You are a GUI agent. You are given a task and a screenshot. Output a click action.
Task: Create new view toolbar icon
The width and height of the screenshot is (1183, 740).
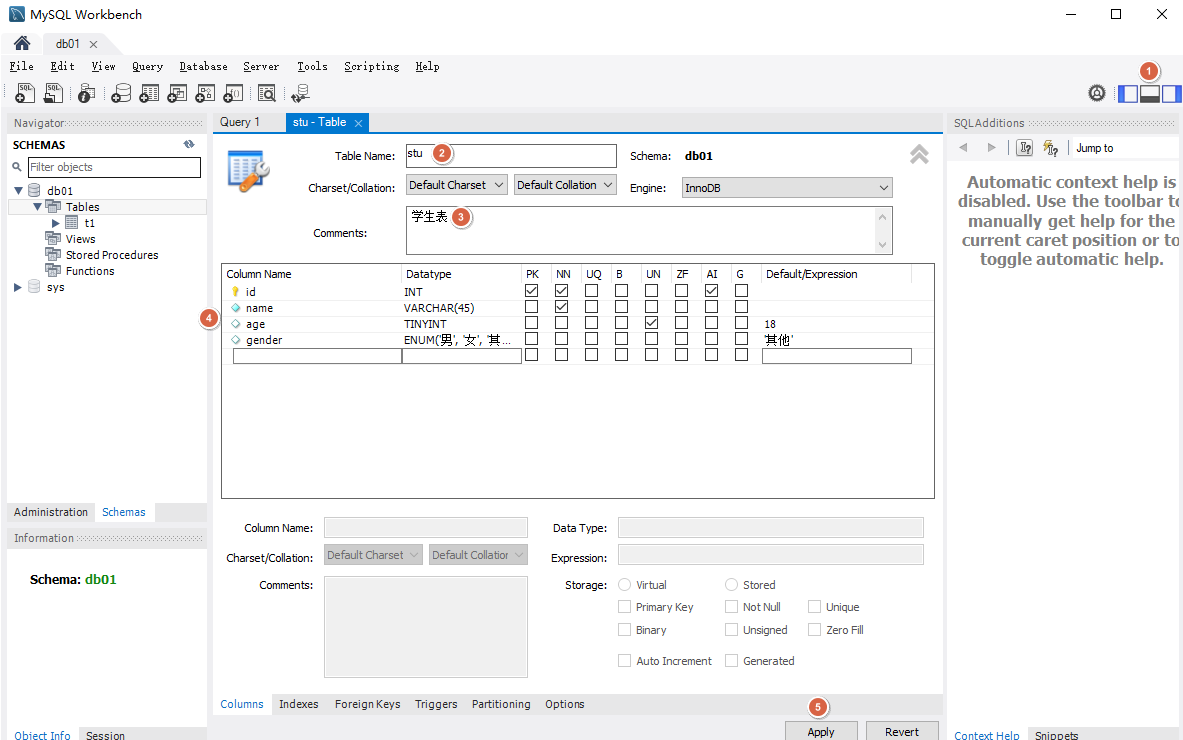click(x=177, y=93)
